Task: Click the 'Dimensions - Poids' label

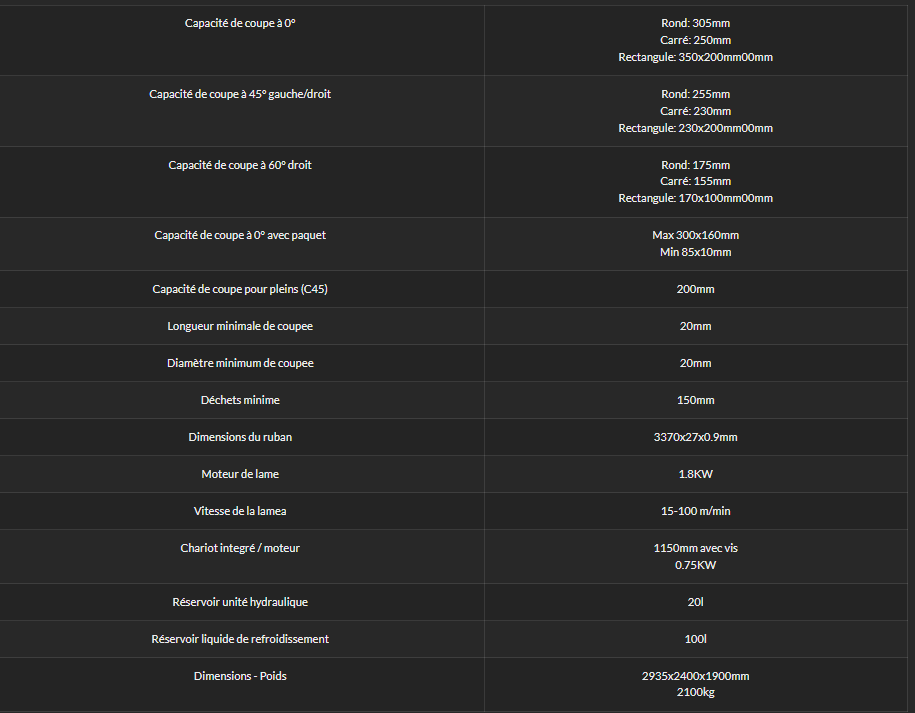Action: (240, 676)
